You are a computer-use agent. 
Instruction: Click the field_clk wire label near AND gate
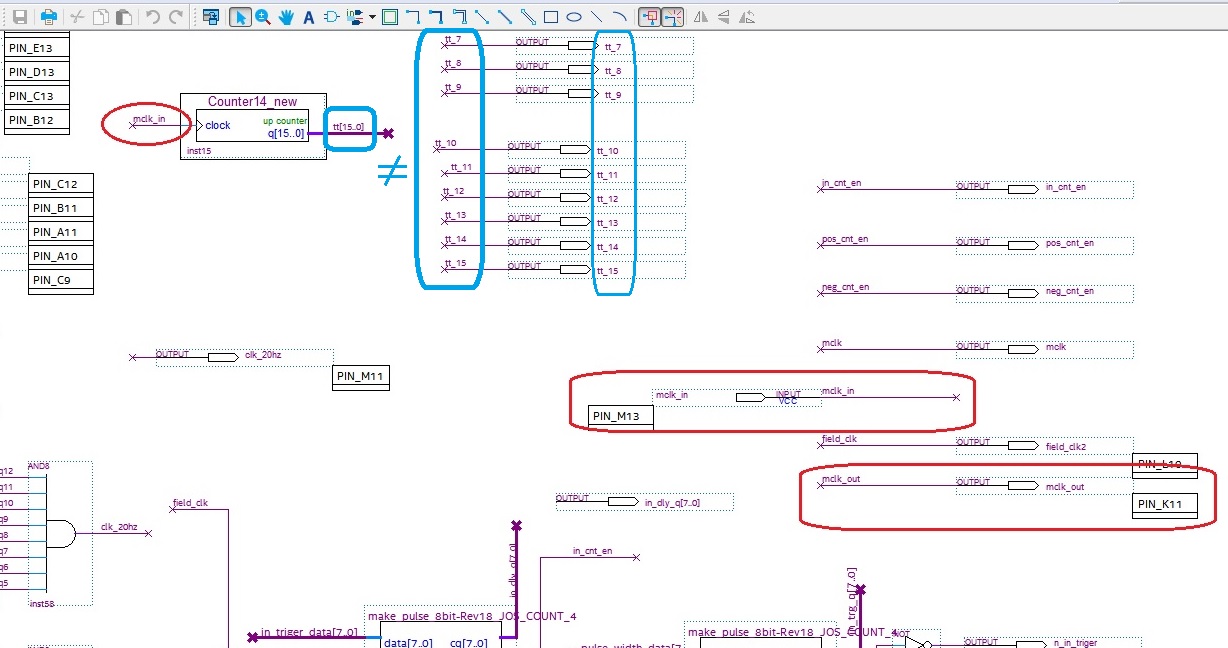190,503
